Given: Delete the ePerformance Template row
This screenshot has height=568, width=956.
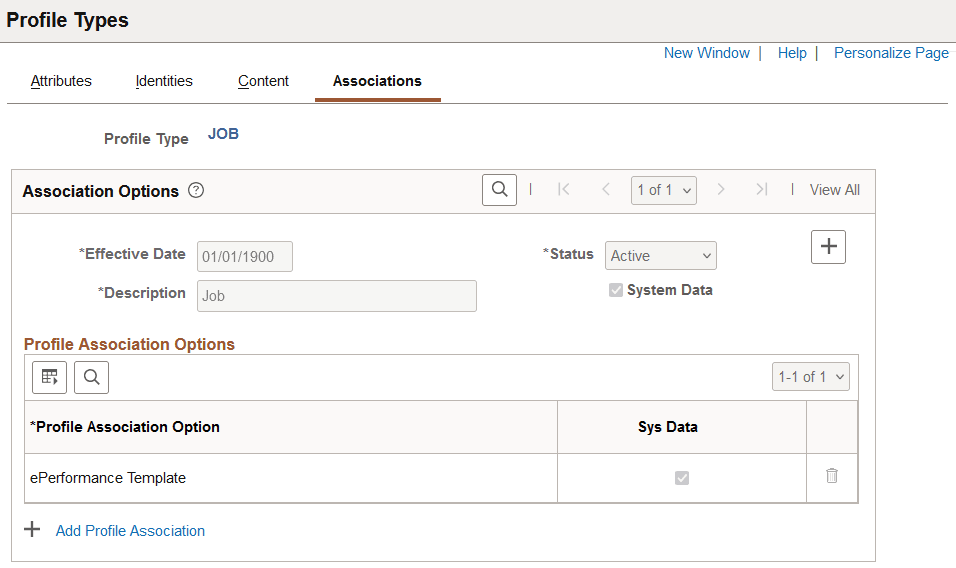Looking at the screenshot, I should click(832, 476).
